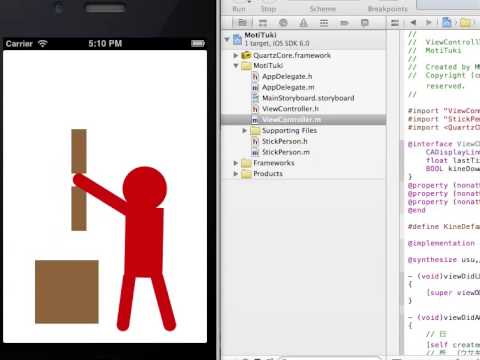Tap the upper brown vertical bar
Image resolution: width=480 pixels, height=360 pixels.
(79, 151)
